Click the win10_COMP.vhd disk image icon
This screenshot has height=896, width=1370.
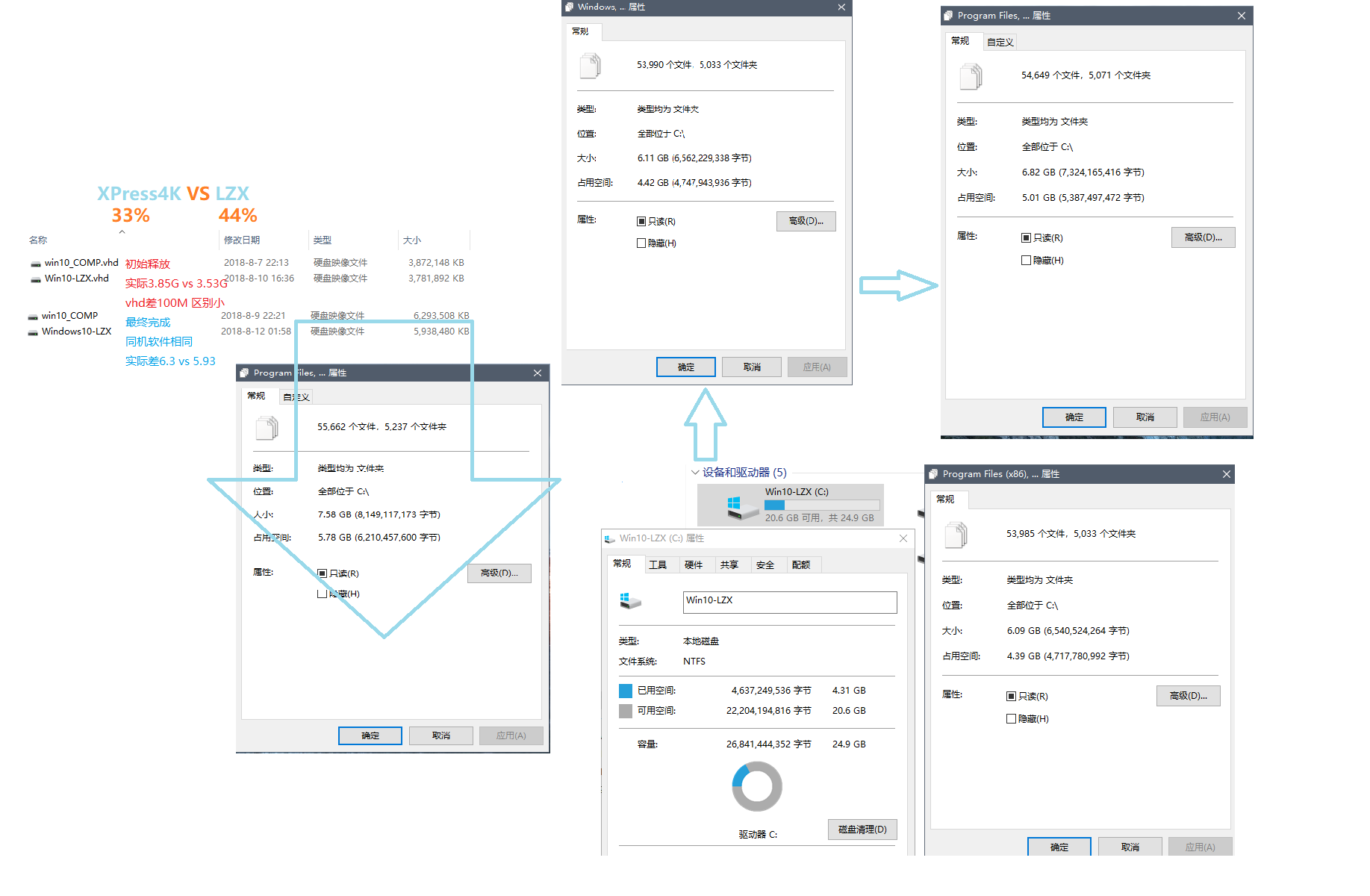pos(35,264)
